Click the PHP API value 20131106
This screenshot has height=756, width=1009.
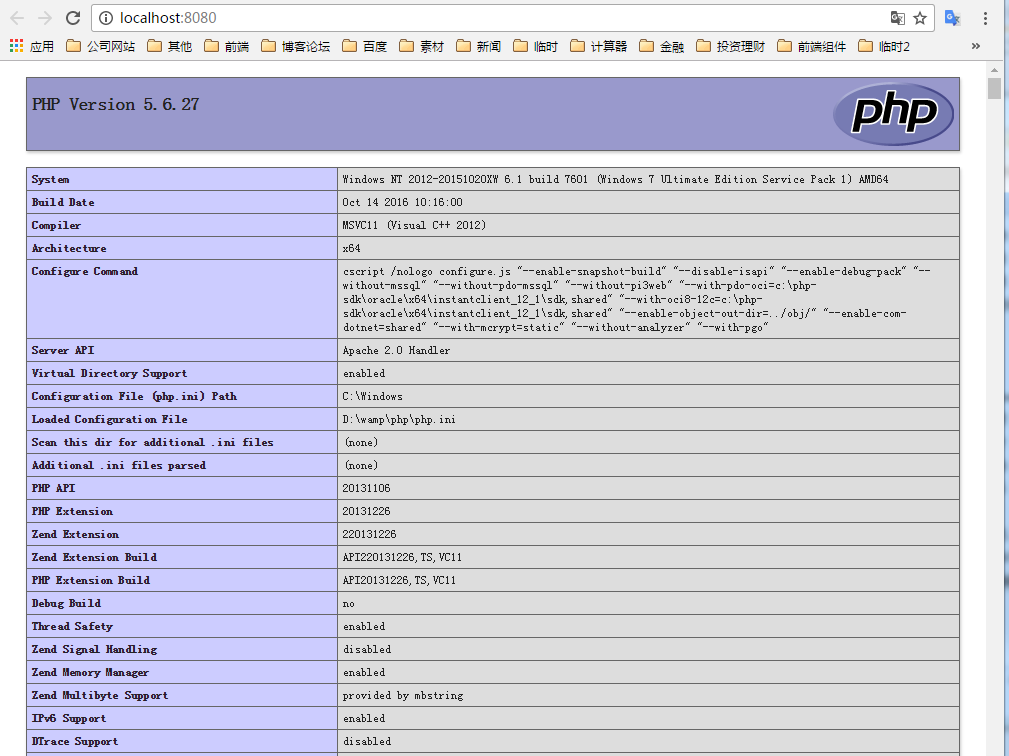pyautogui.click(x=366, y=488)
